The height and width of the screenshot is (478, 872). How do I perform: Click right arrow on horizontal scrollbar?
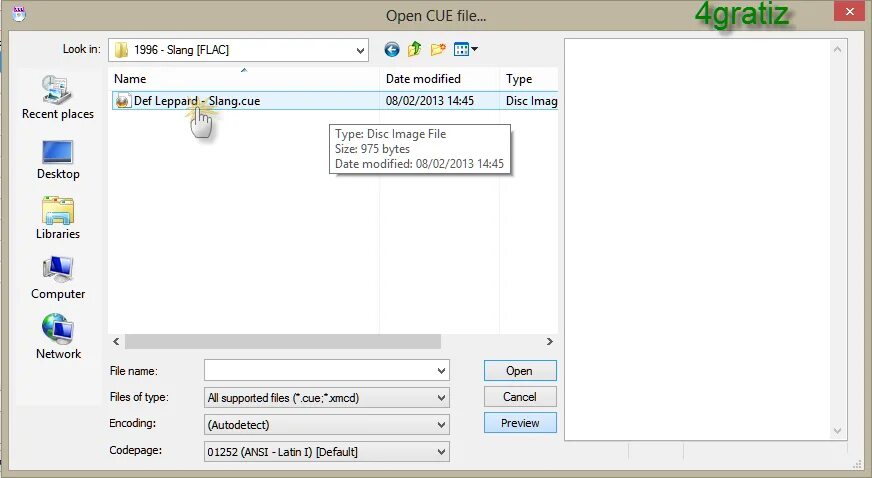click(549, 341)
